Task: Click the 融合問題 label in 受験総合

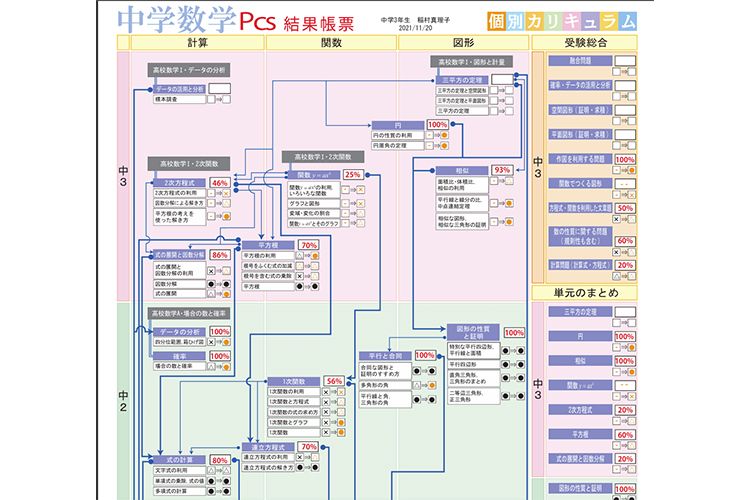Action: click(580, 61)
